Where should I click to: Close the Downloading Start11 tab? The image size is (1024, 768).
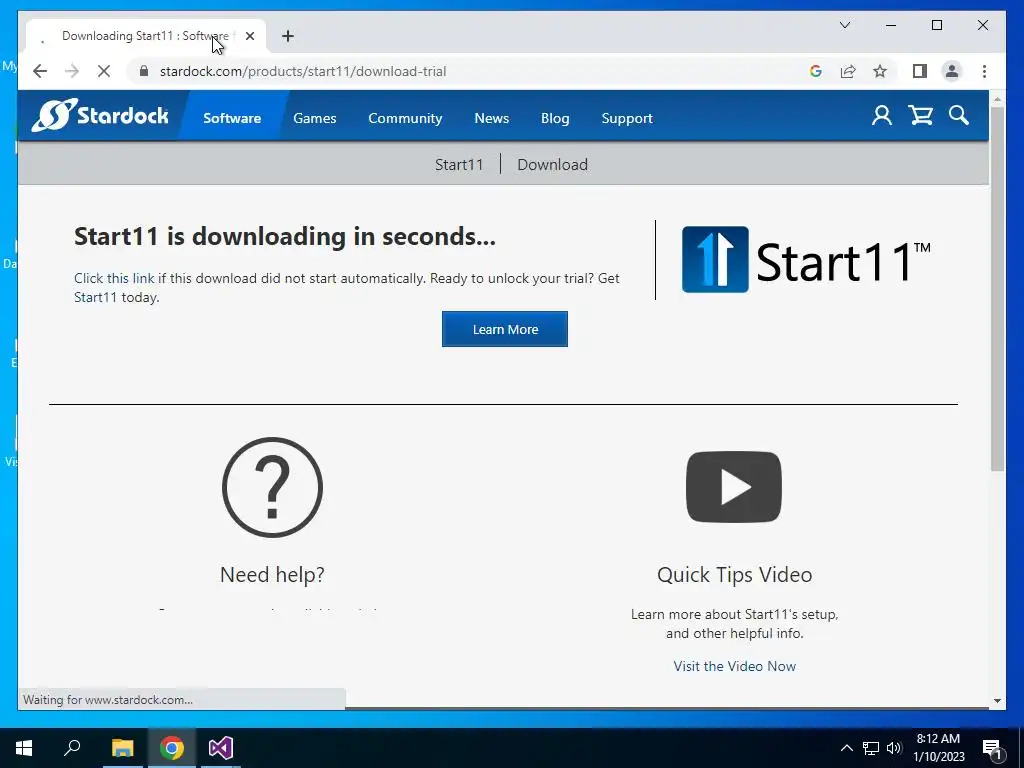249,36
